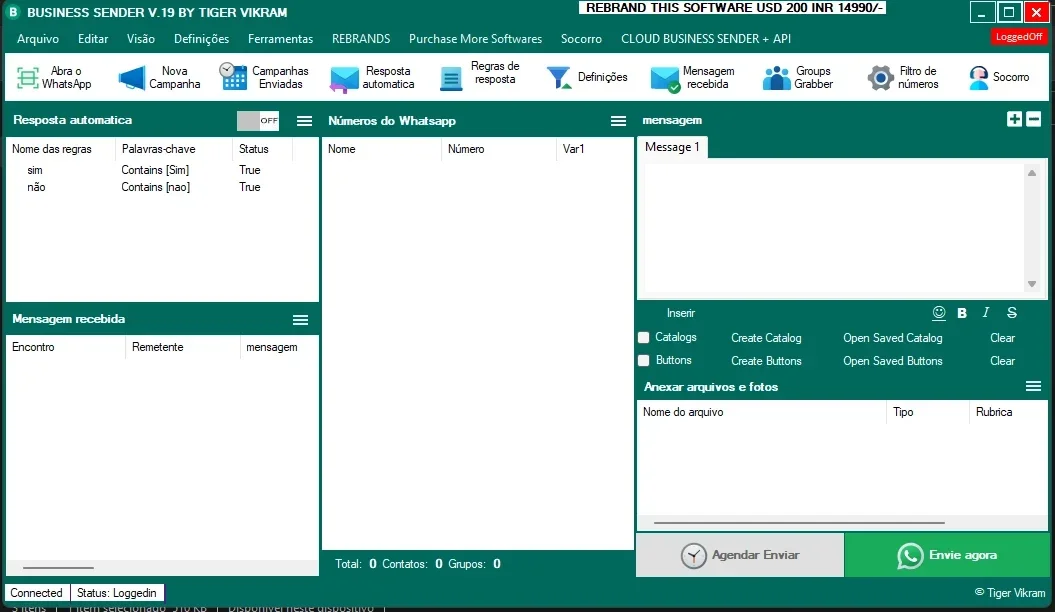Apply bold formatting with B icon

click(962, 313)
